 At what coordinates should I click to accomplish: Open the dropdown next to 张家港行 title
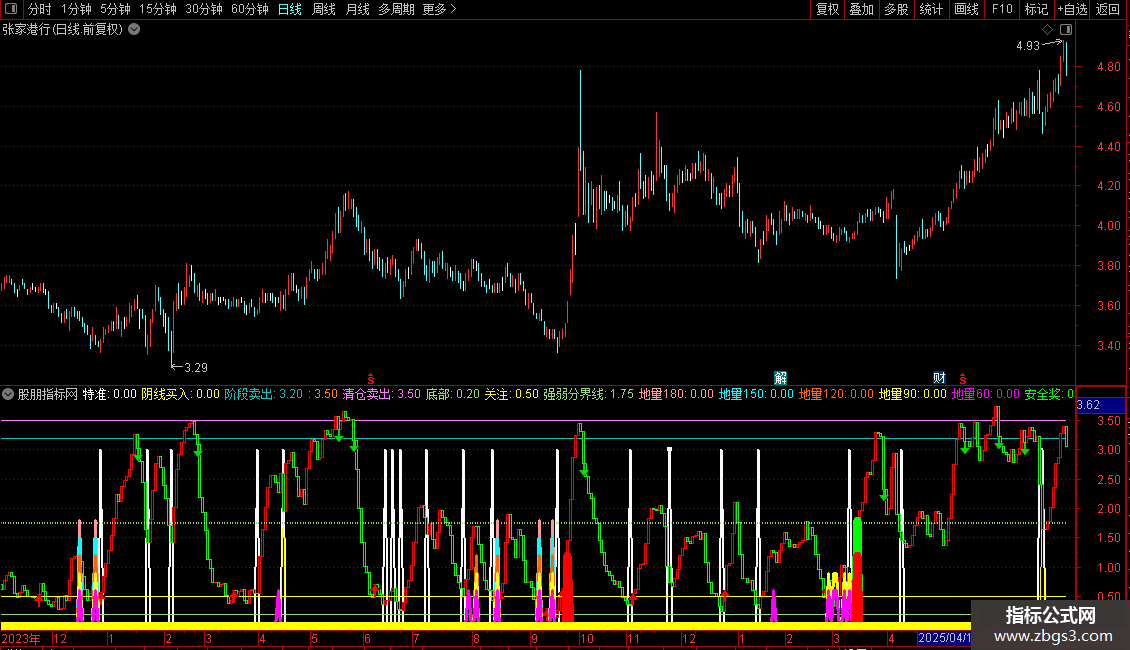(x=134, y=30)
